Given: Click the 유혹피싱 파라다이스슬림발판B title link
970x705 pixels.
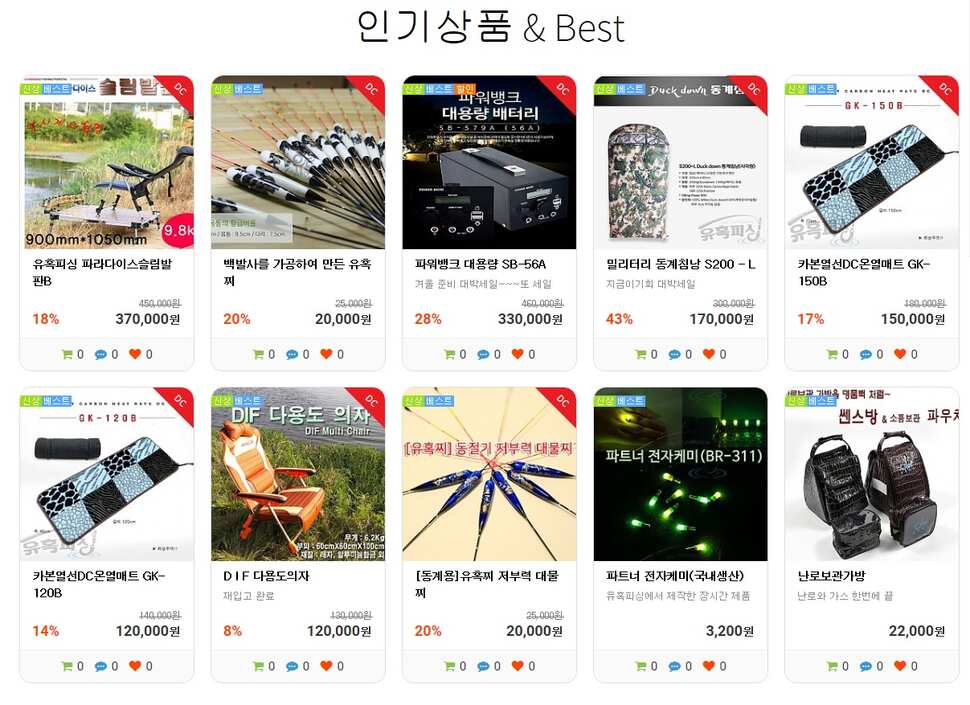Looking at the screenshot, I should pos(102,272).
